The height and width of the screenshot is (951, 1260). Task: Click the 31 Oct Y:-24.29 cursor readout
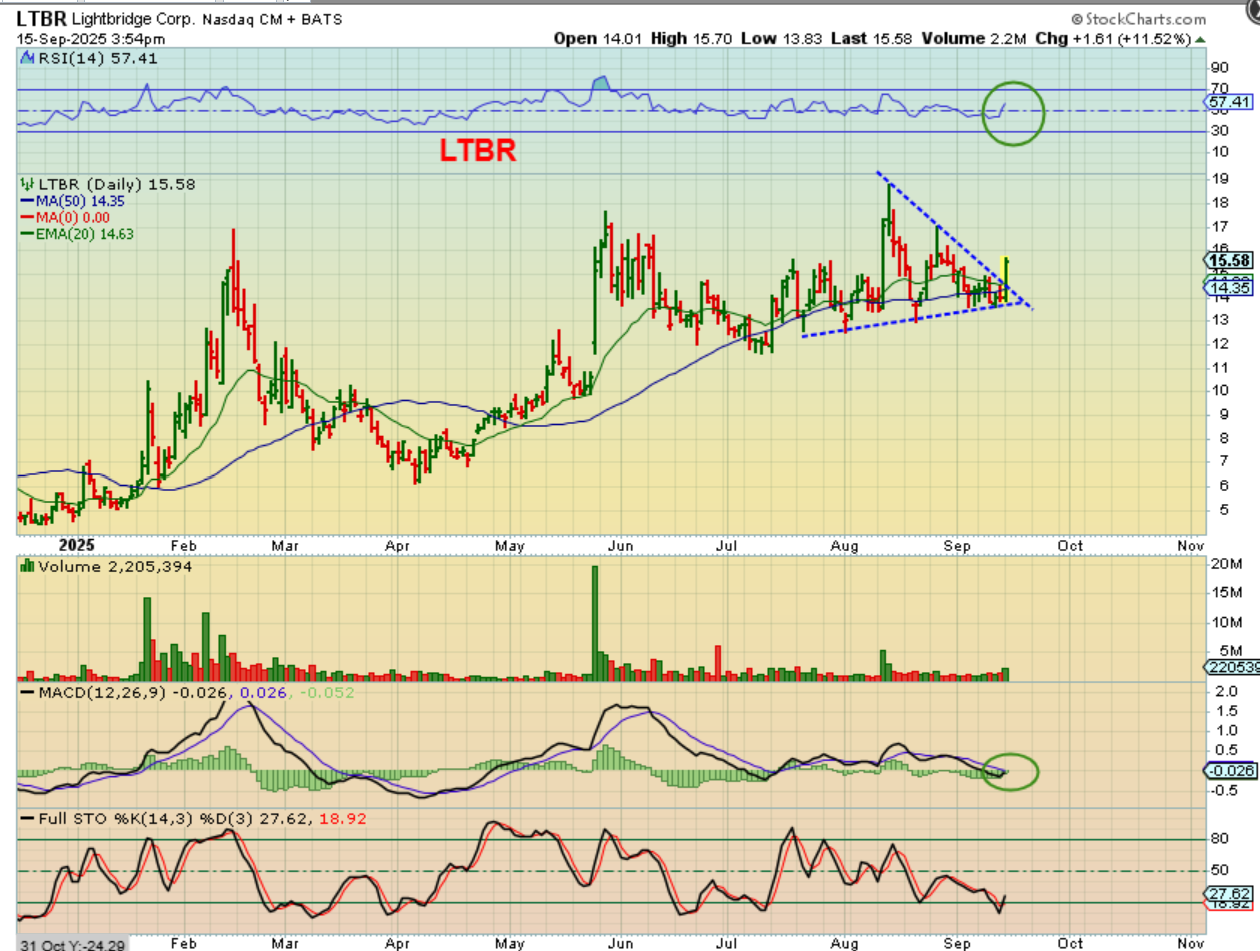72,943
